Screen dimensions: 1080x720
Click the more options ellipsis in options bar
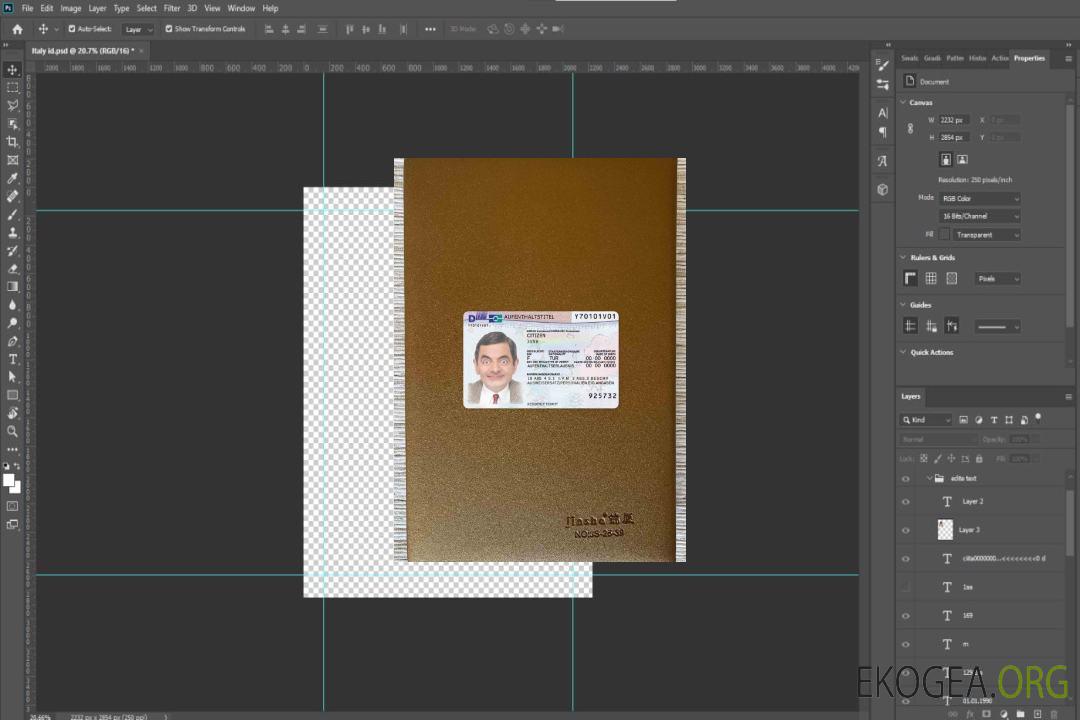(x=430, y=29)
